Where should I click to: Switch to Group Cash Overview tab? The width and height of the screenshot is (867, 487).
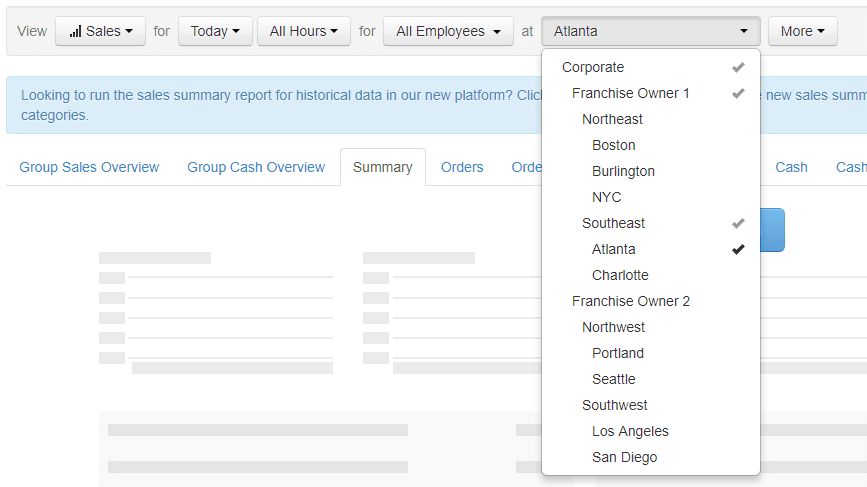[256, 167]
